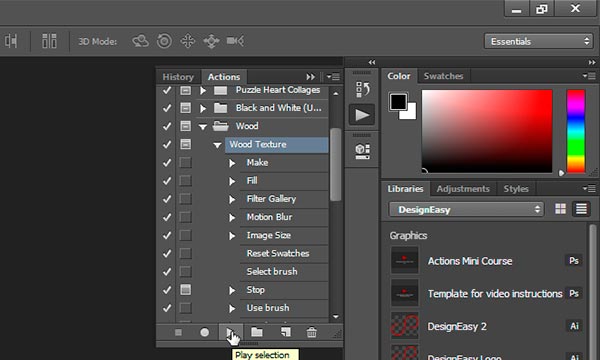Select 3D Mode rotate object icon
Image resolution: width=600 pixels, height=360 pixels.
tap(140, 41)
